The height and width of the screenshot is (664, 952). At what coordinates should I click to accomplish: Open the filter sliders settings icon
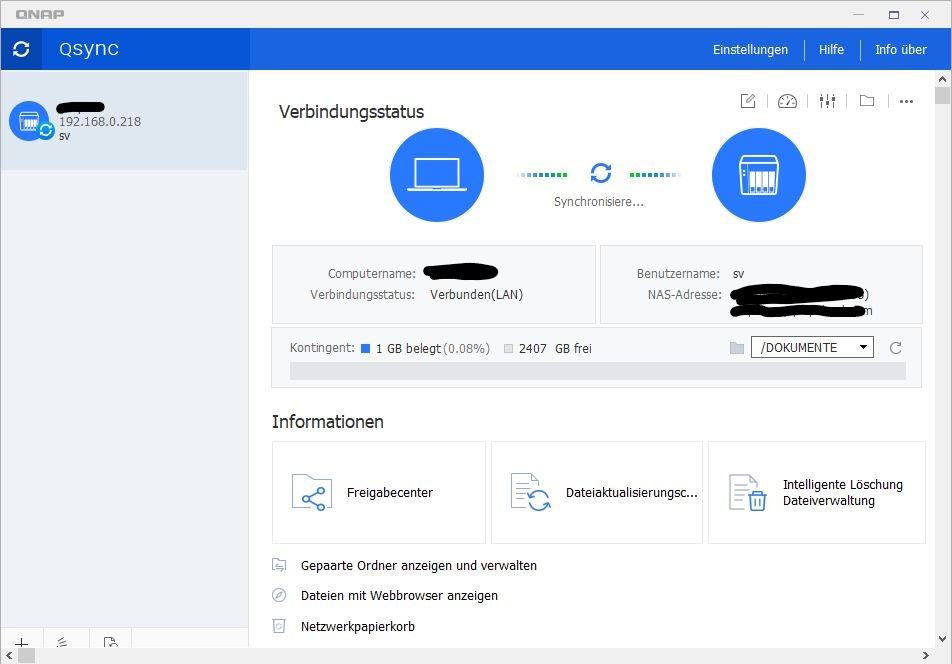tap(827, 101)
